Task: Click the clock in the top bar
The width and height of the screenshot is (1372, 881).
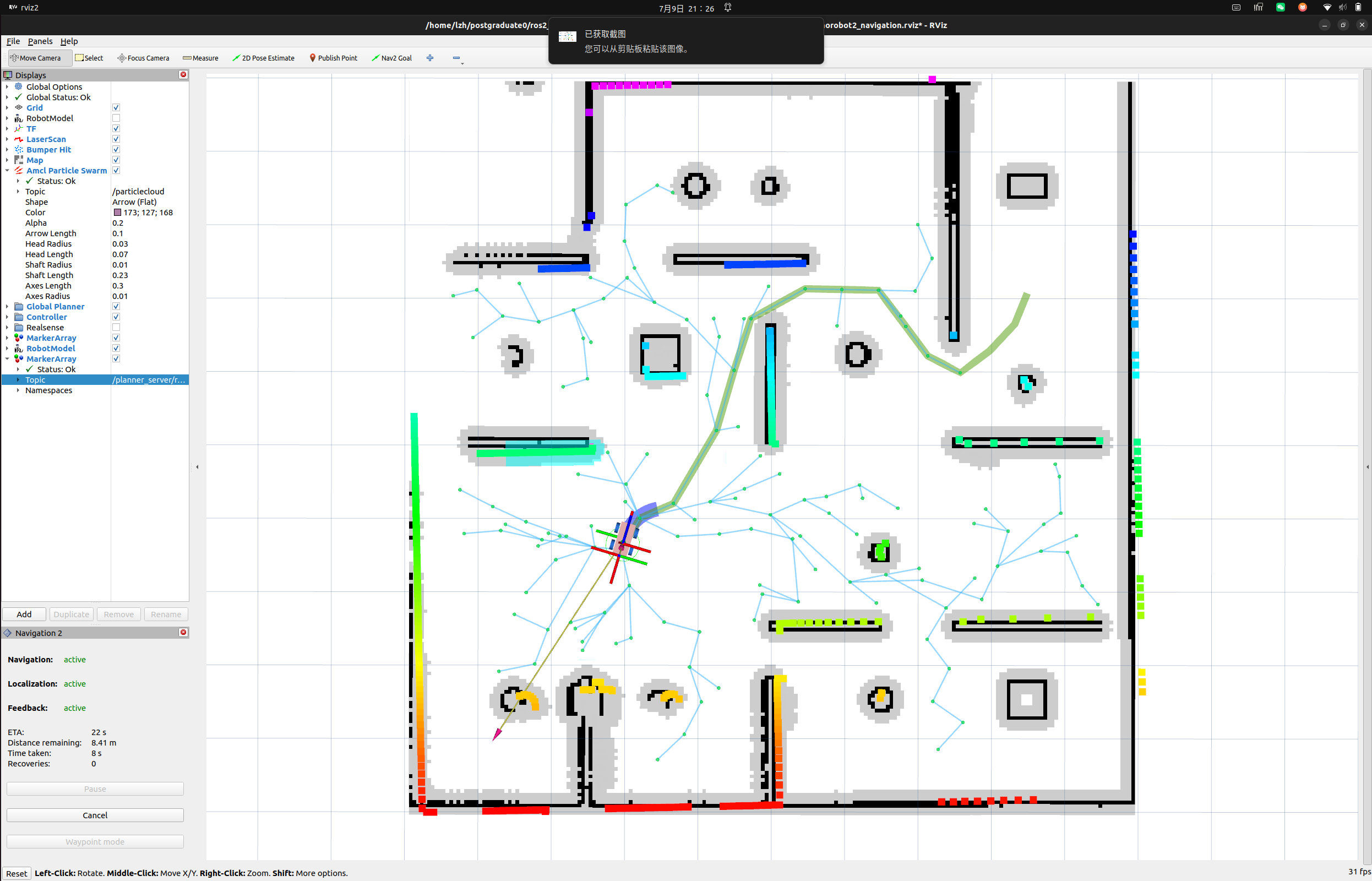Action: pyautogui.click(x=687, y=8)
